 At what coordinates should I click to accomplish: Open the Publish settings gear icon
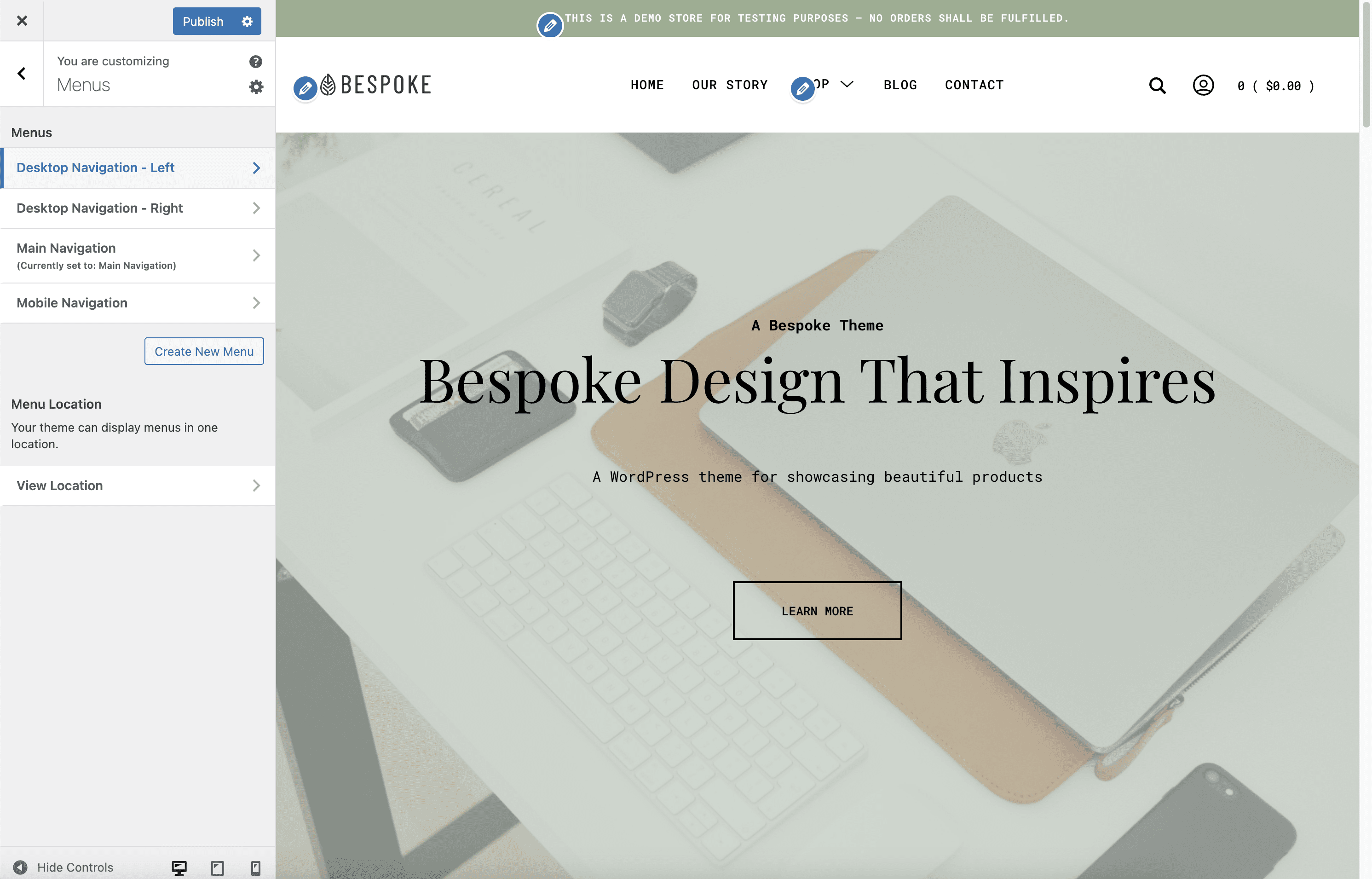click(247, 21)
